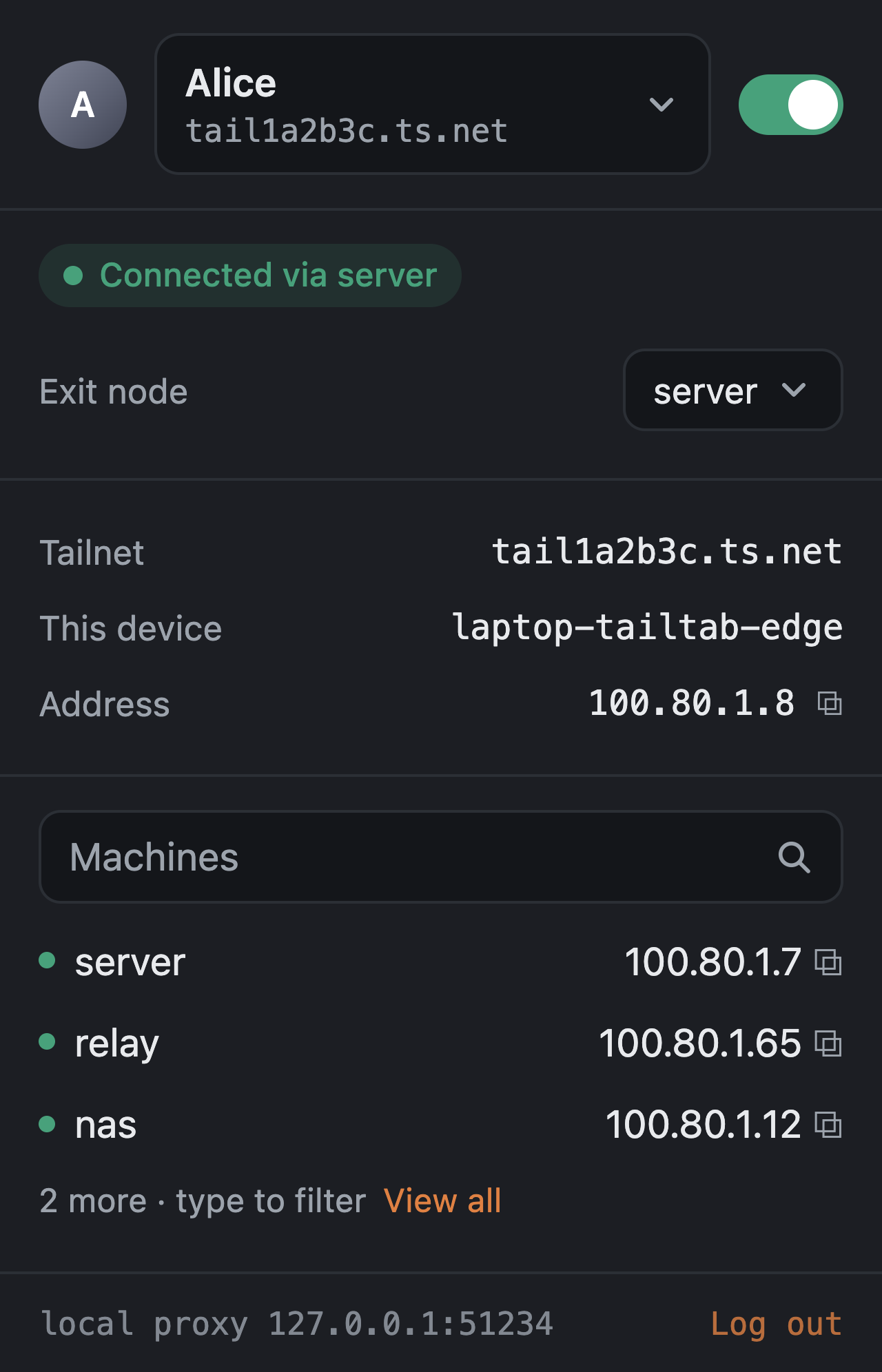Click Log out
The width and height of the screenshot is (882, 1372).
coord(776,1324)
